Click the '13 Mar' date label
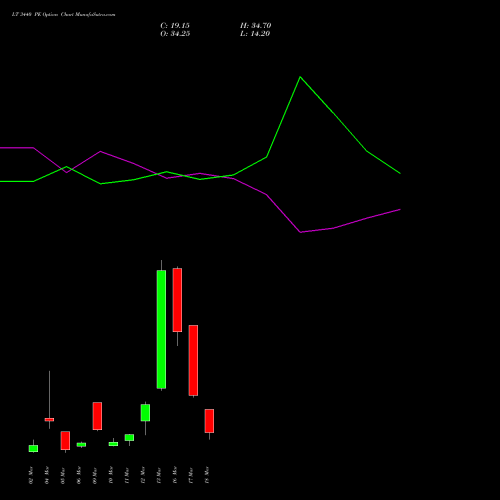The image size is (500, 500). point(159,475)
